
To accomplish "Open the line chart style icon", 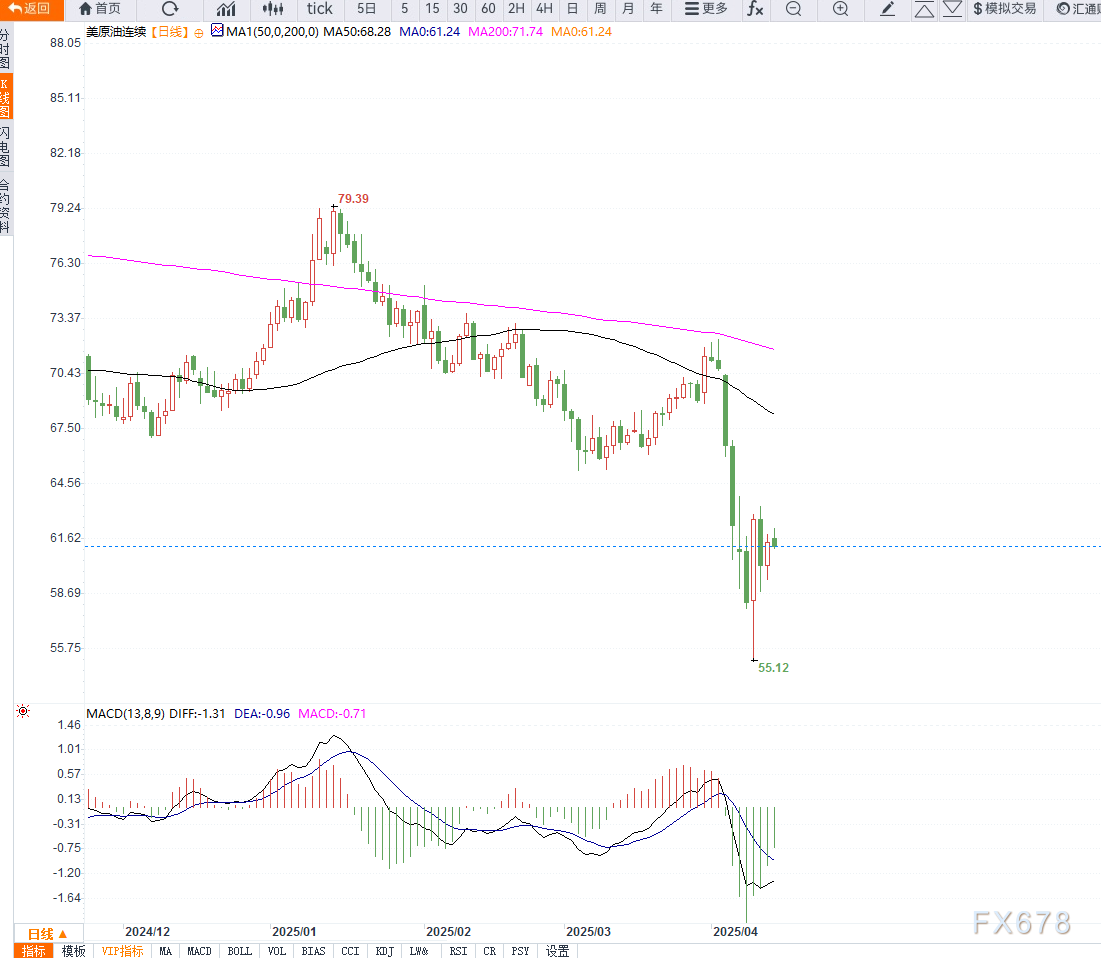I will (x=226, y=9).
